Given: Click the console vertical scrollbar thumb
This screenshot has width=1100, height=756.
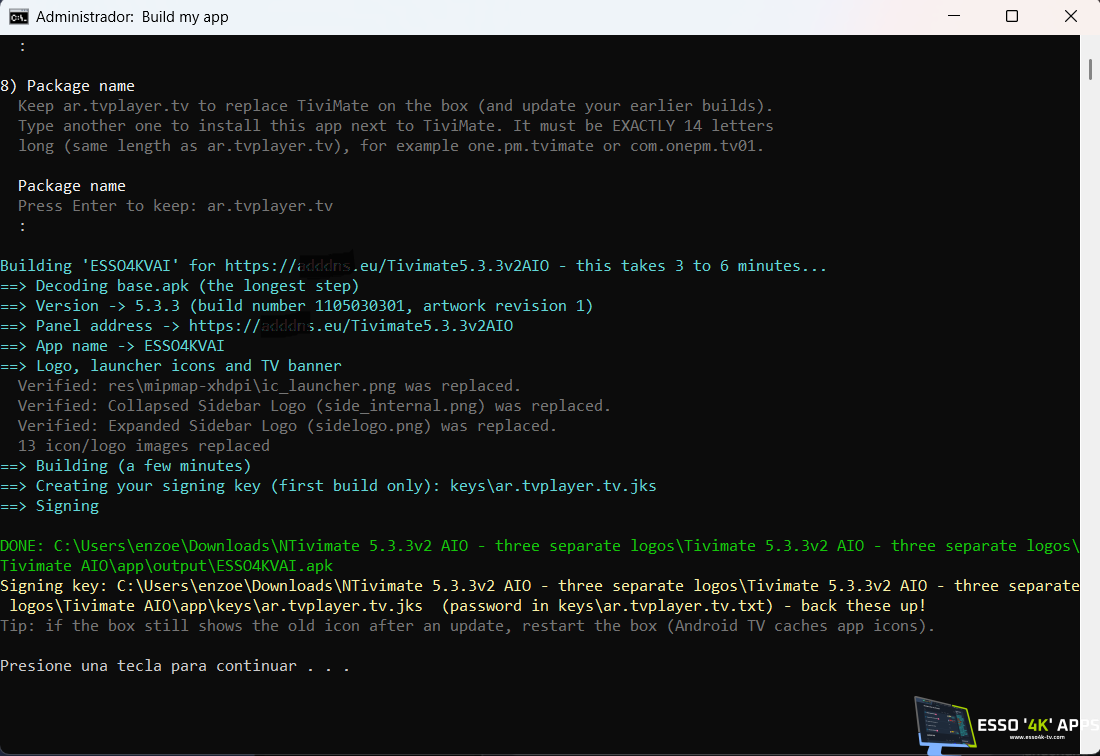Looking at the screenshot, I should [1089, 69].
